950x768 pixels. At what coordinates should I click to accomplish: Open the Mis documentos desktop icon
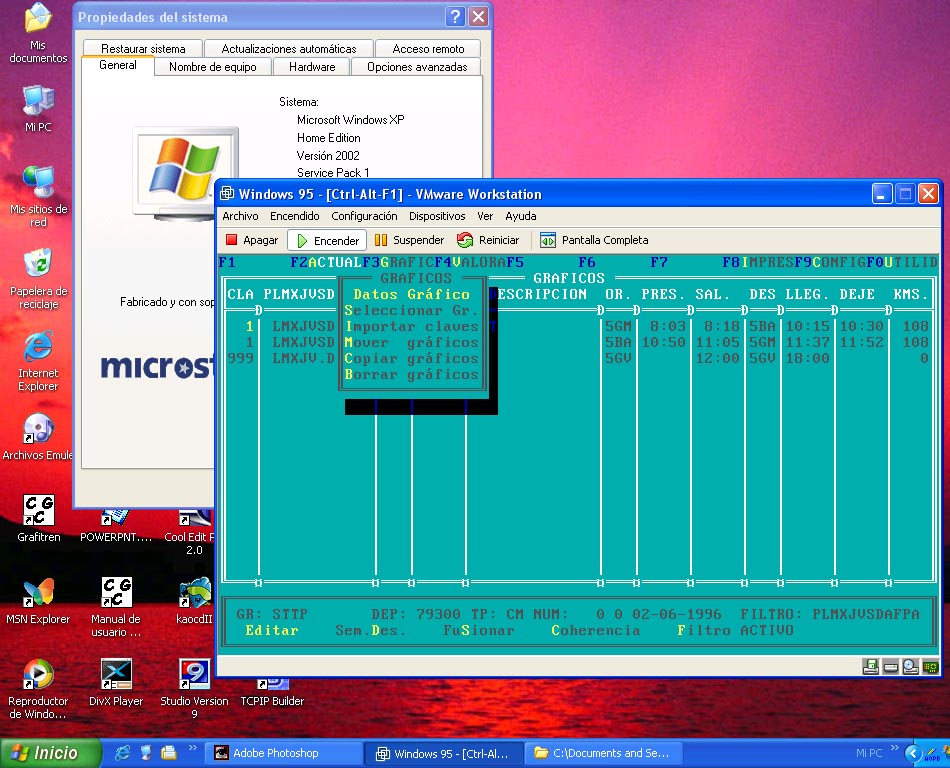pyautogui.click(x=38, y=33)
